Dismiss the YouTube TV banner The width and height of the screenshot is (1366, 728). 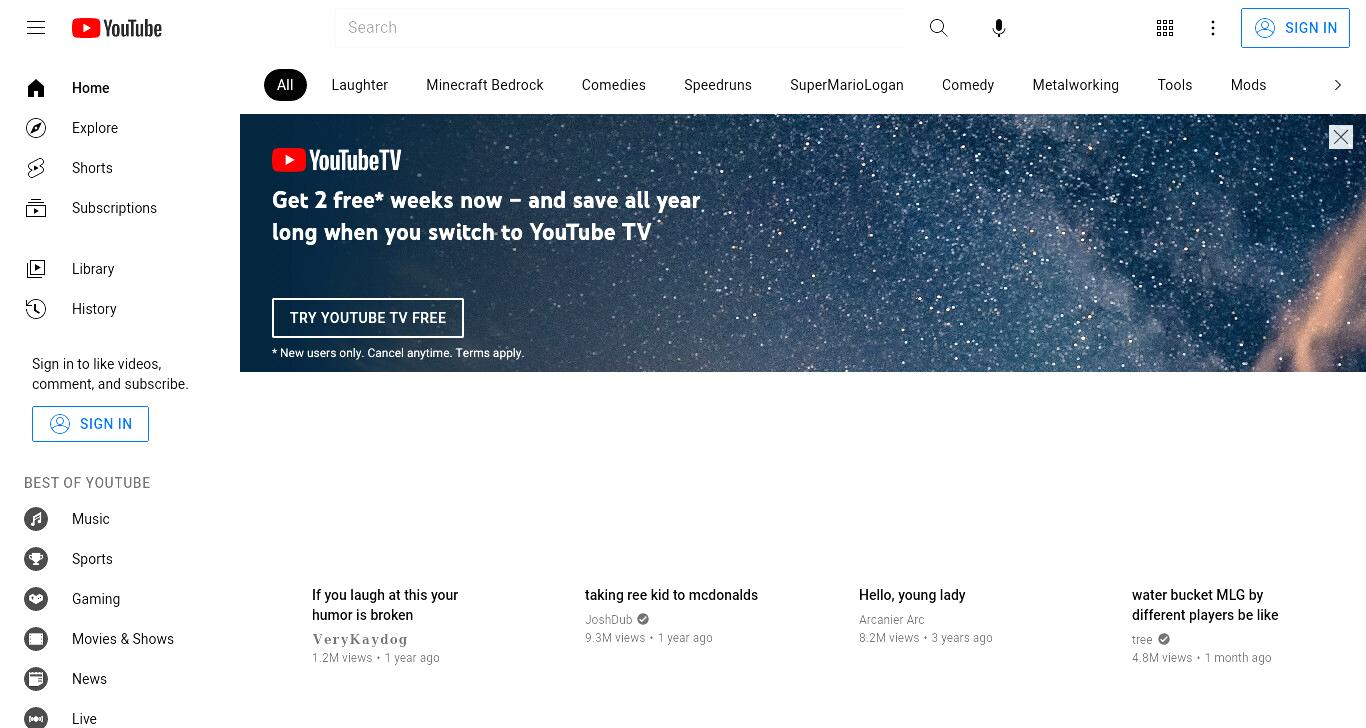[1341, 137]
